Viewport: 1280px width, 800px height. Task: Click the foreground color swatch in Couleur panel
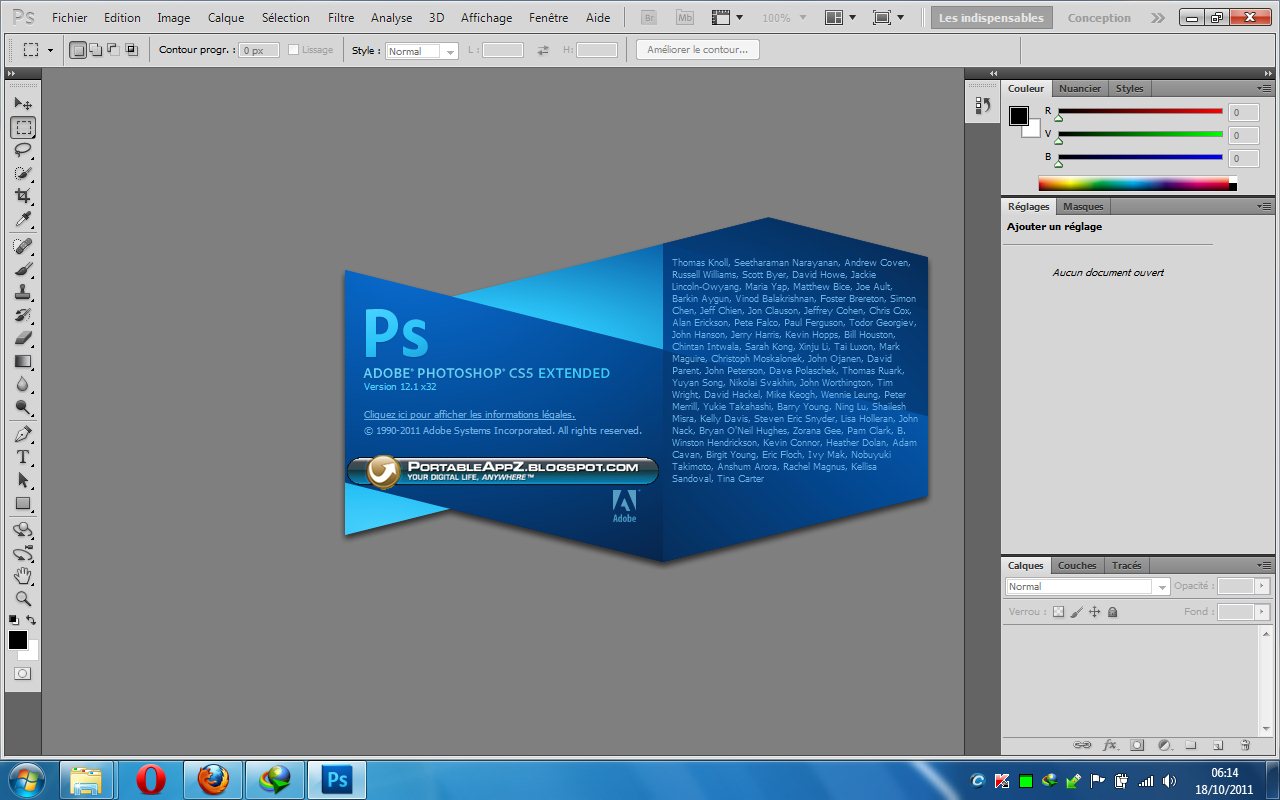point(1018,116)
